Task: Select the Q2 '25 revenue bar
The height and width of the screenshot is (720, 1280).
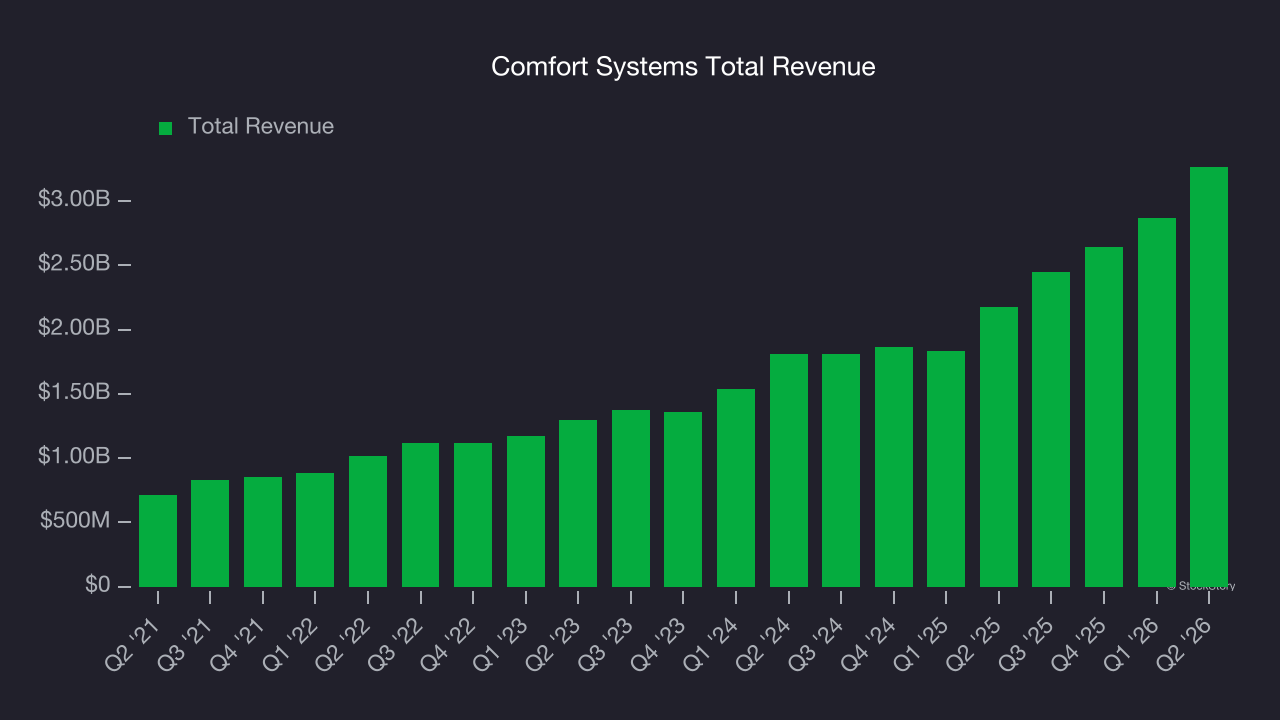Action: 999,447
